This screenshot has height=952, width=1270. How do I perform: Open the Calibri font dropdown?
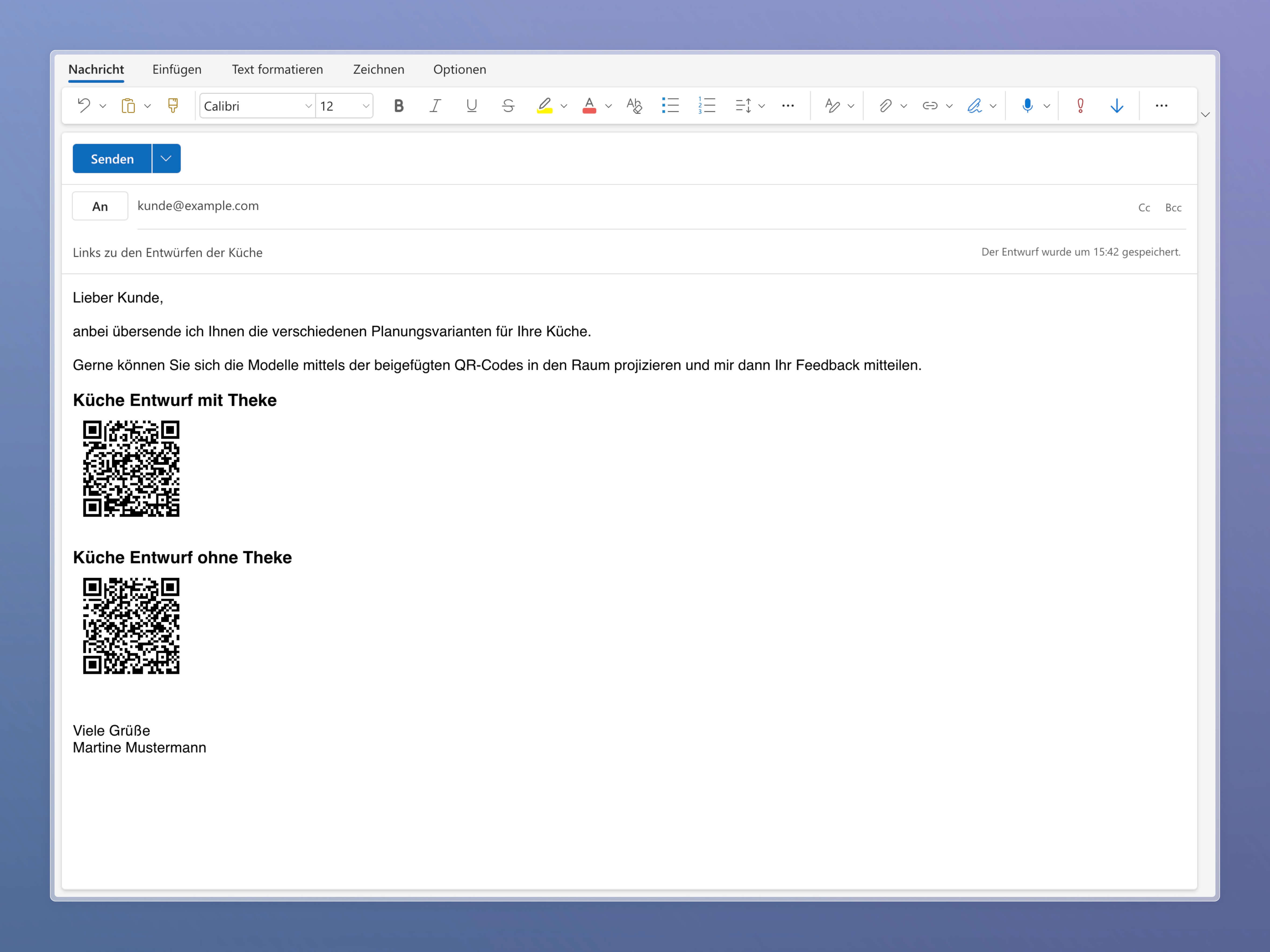pyautogui.click(x=308, y=106)
